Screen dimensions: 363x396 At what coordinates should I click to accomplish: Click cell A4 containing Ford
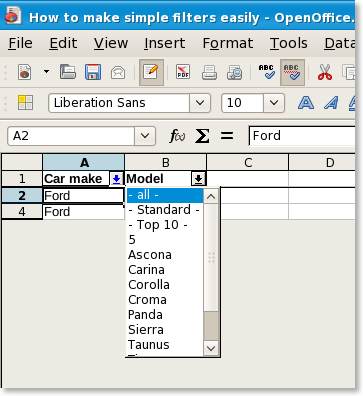[x=84, y=211]
